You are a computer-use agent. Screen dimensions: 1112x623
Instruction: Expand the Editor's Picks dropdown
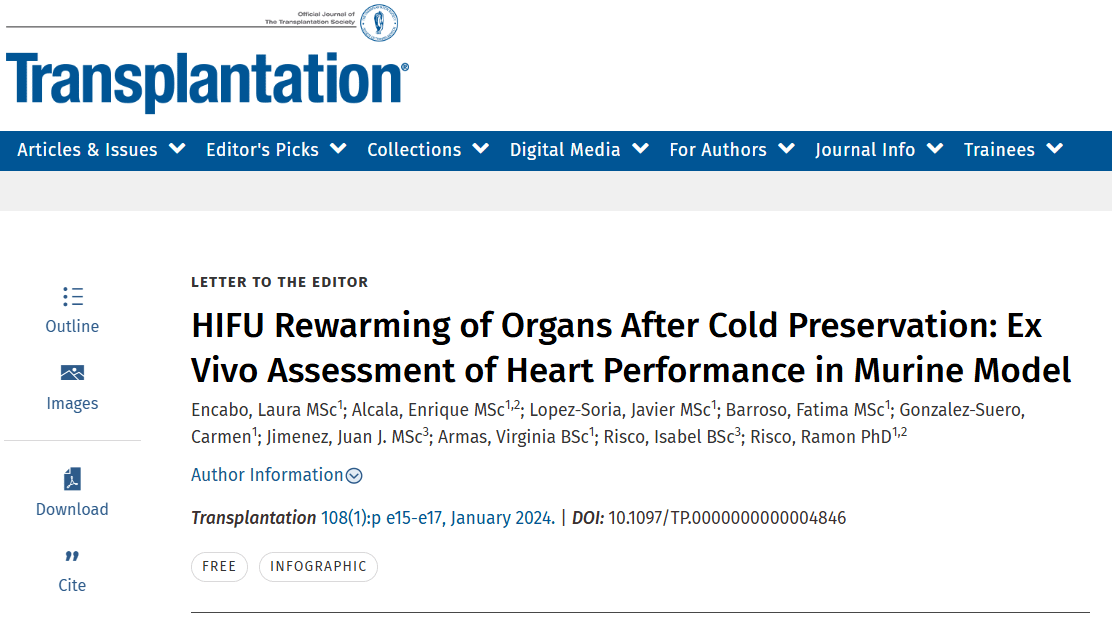point(276,150)
